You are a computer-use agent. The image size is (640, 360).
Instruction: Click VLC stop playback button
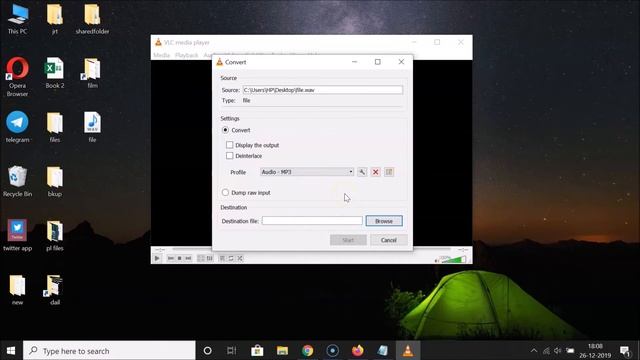coord(179,258)
